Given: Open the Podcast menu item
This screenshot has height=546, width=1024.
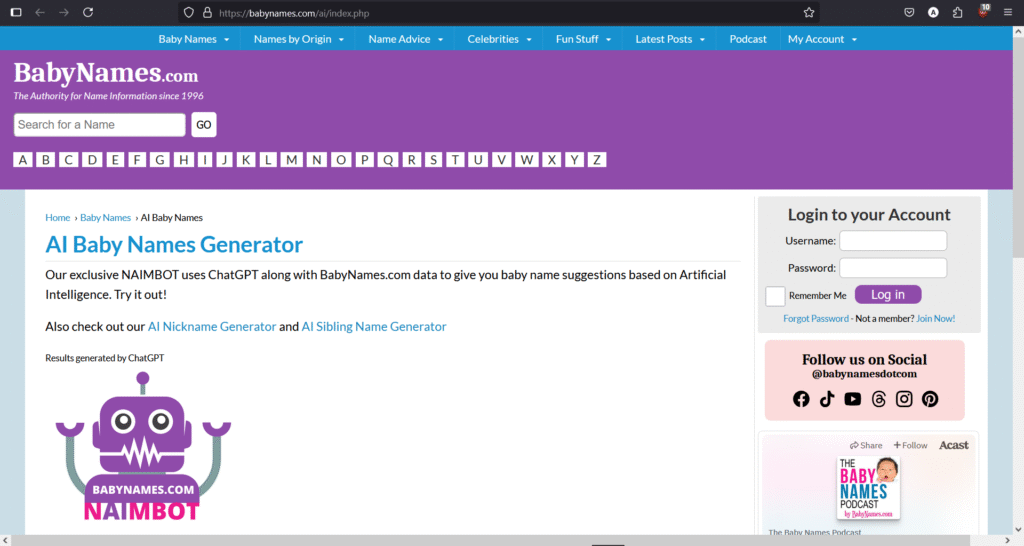Looking at the screenshot, I should (x=748, y=39).
